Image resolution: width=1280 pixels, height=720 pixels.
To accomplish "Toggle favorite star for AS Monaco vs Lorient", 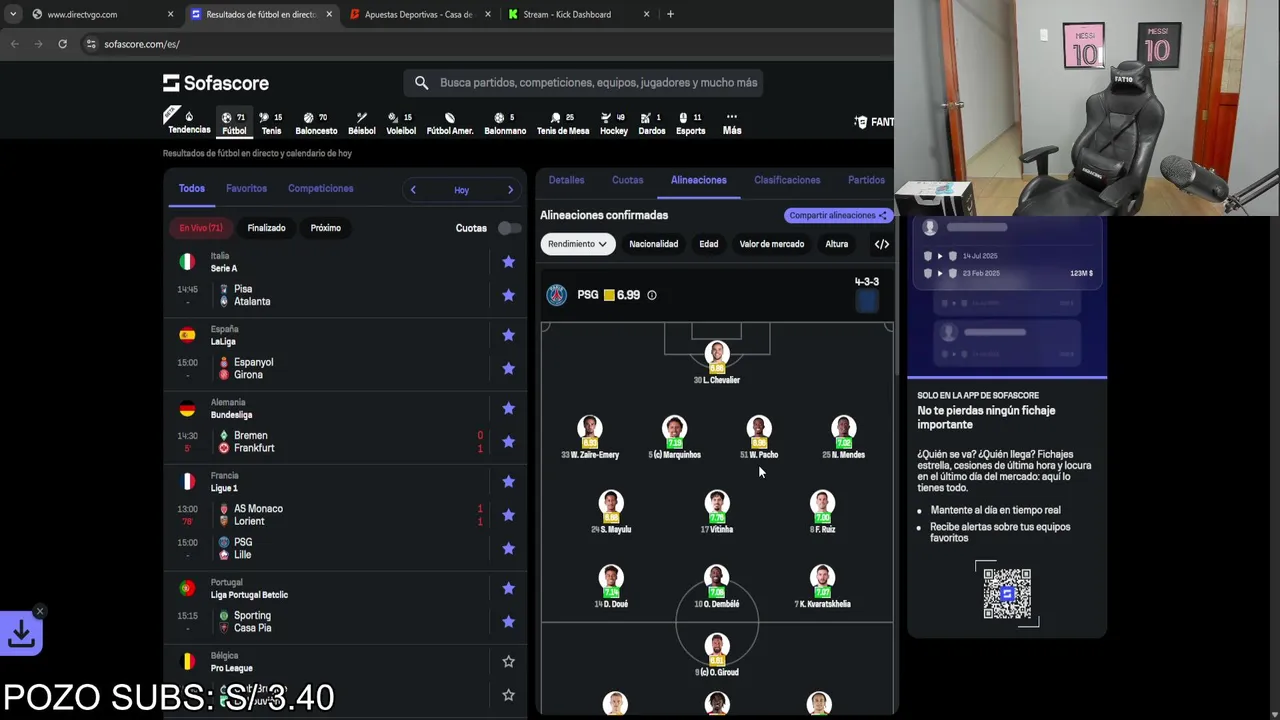I will [x=508, y=515].
